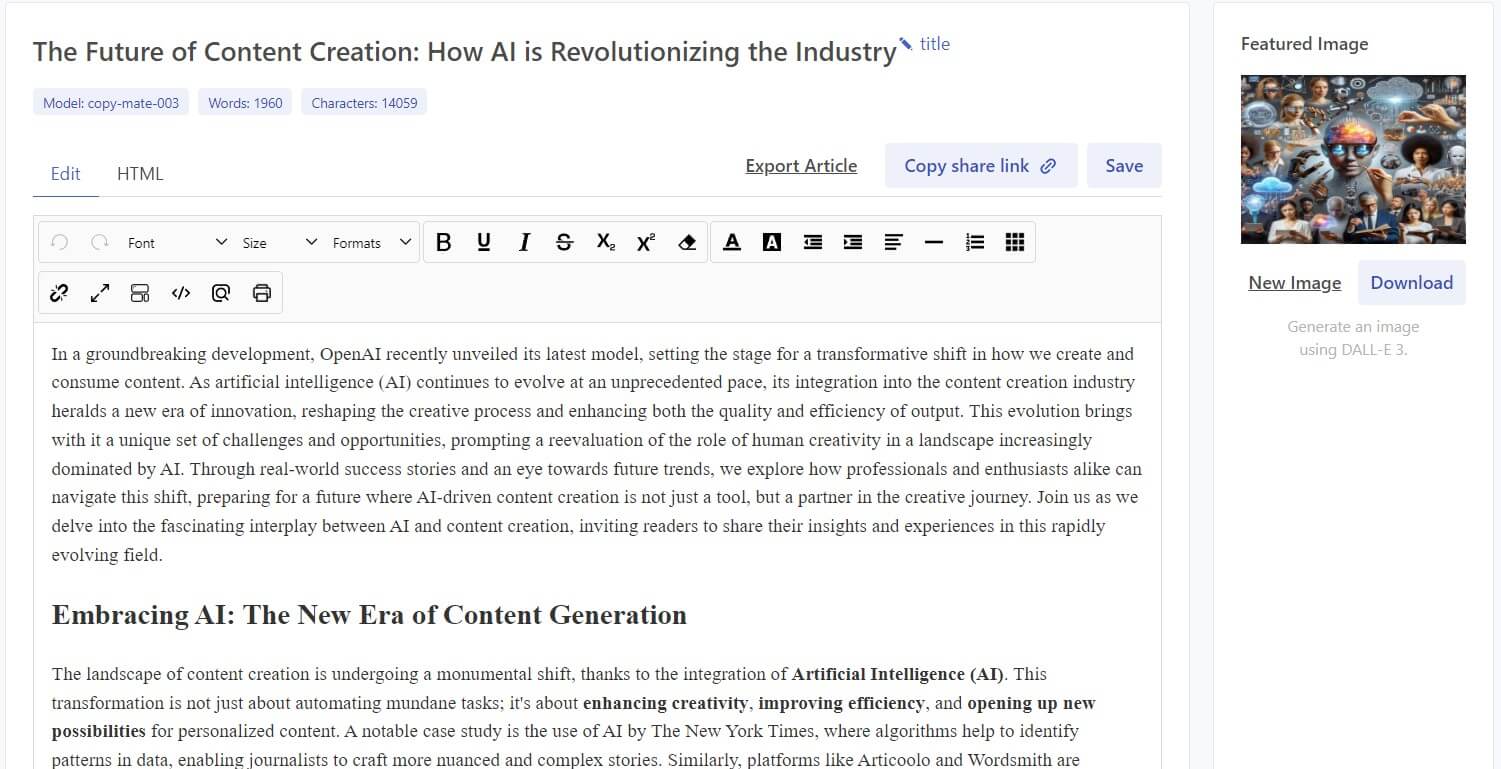
Task: Toggle underline formatting
Action: click(x=484, y=242)
